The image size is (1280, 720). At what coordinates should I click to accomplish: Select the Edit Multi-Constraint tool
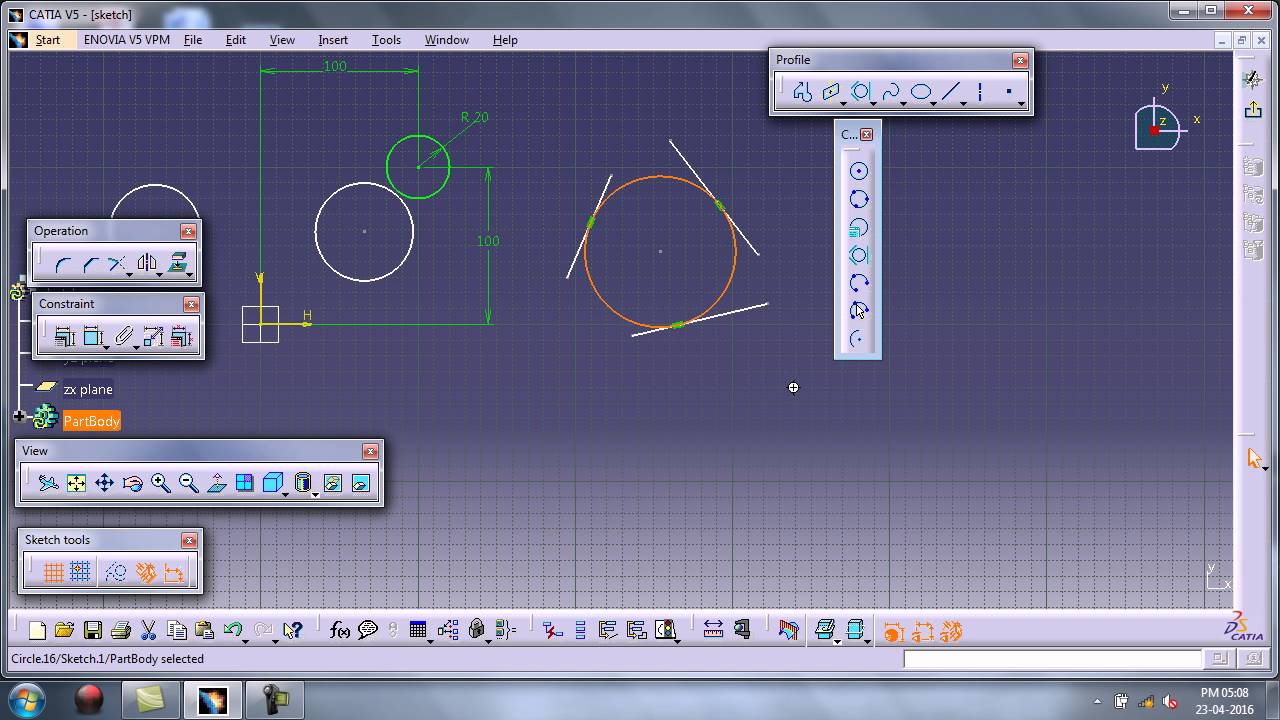pos(181,337)
